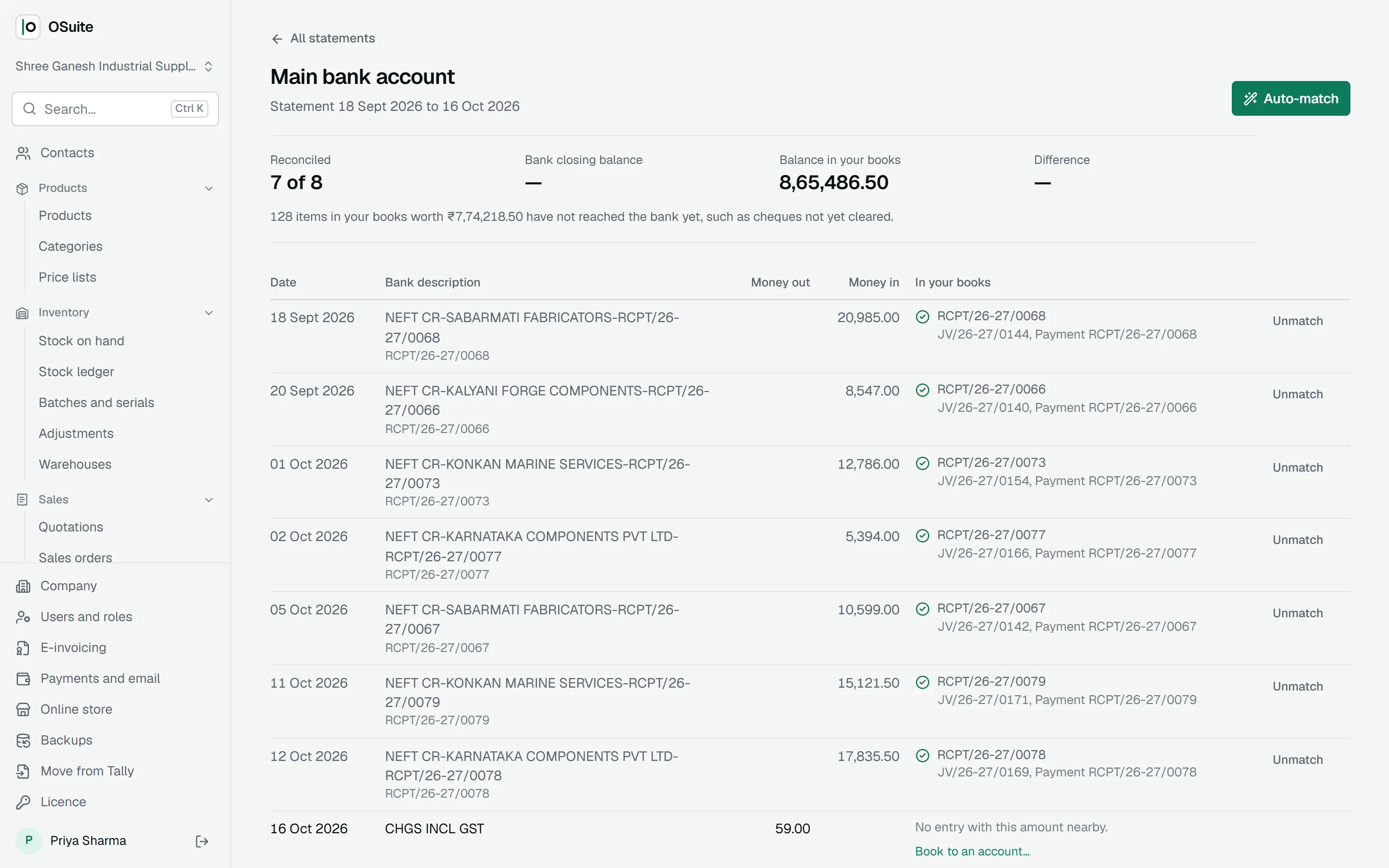Image resolution: width=1389 pixels, height=868 pixels.
Task: Click the E-invoicing icon
Action: tap(23, 648)
